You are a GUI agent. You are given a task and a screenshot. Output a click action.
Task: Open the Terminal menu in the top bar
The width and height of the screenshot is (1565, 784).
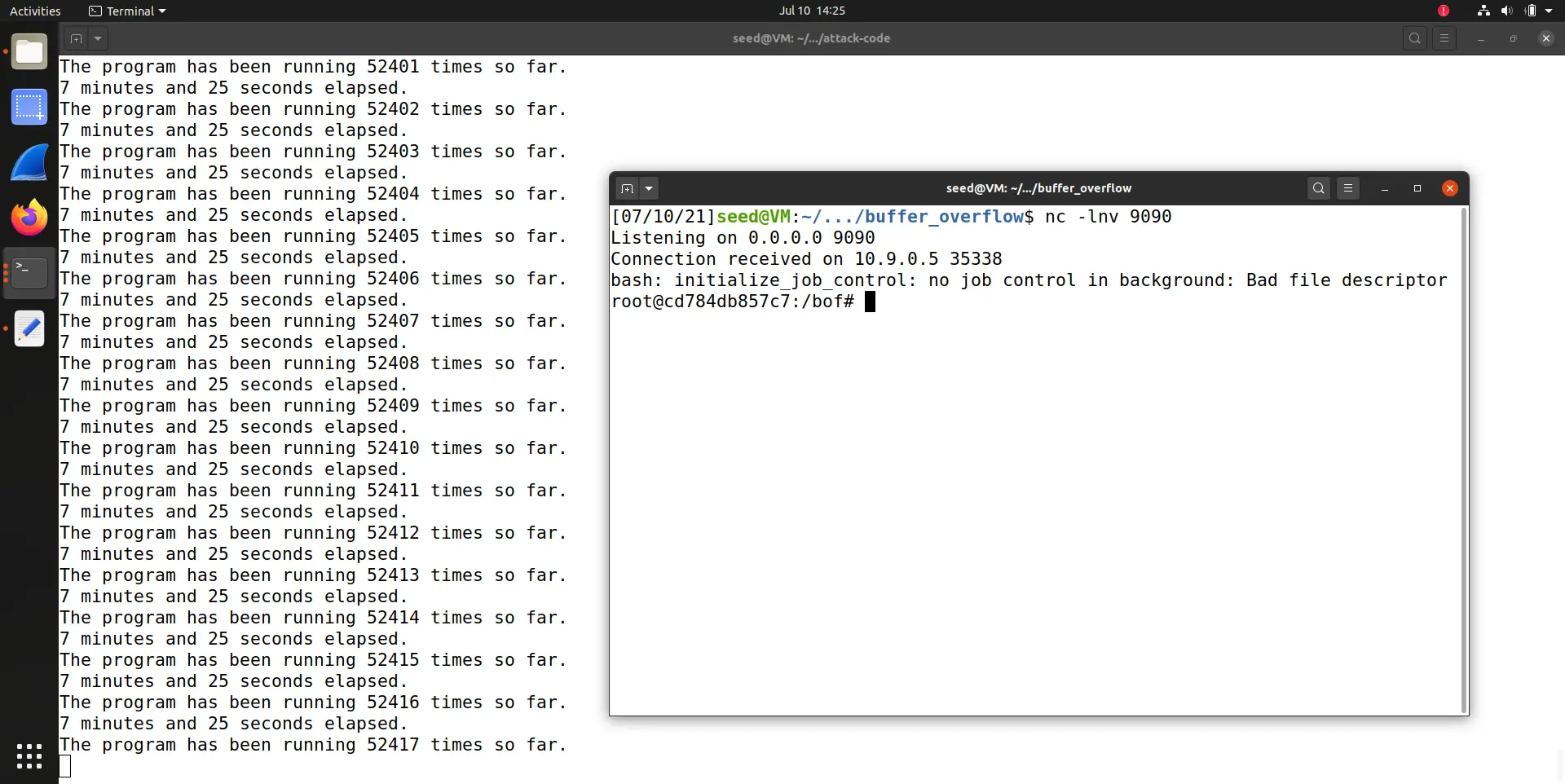[126, 11]
